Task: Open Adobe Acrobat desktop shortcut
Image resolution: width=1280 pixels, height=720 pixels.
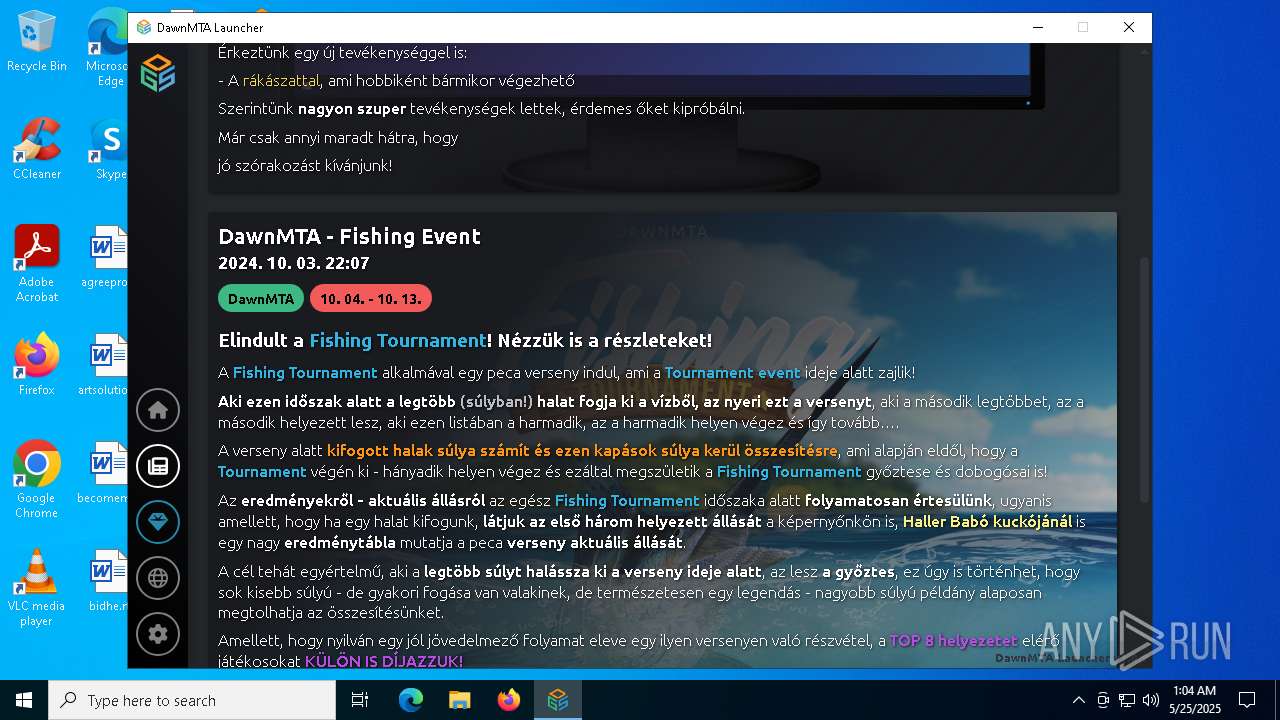Action: [37, 263]
